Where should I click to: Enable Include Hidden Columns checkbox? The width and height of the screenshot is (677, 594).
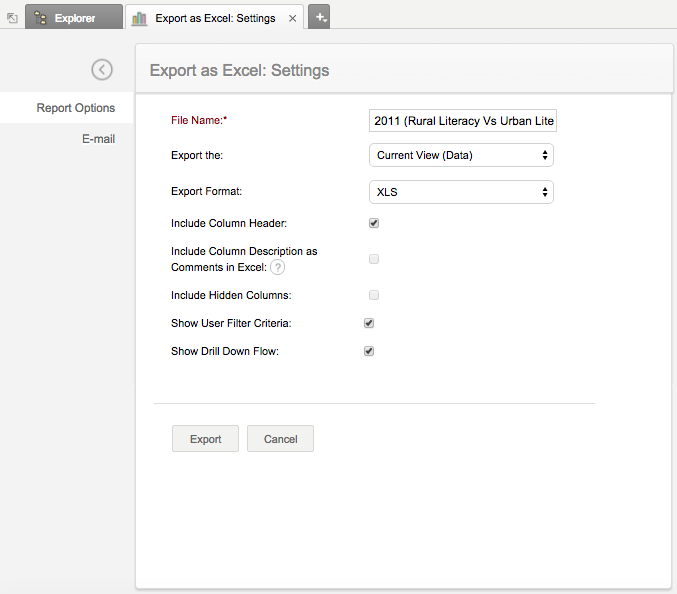coord(374,295)
